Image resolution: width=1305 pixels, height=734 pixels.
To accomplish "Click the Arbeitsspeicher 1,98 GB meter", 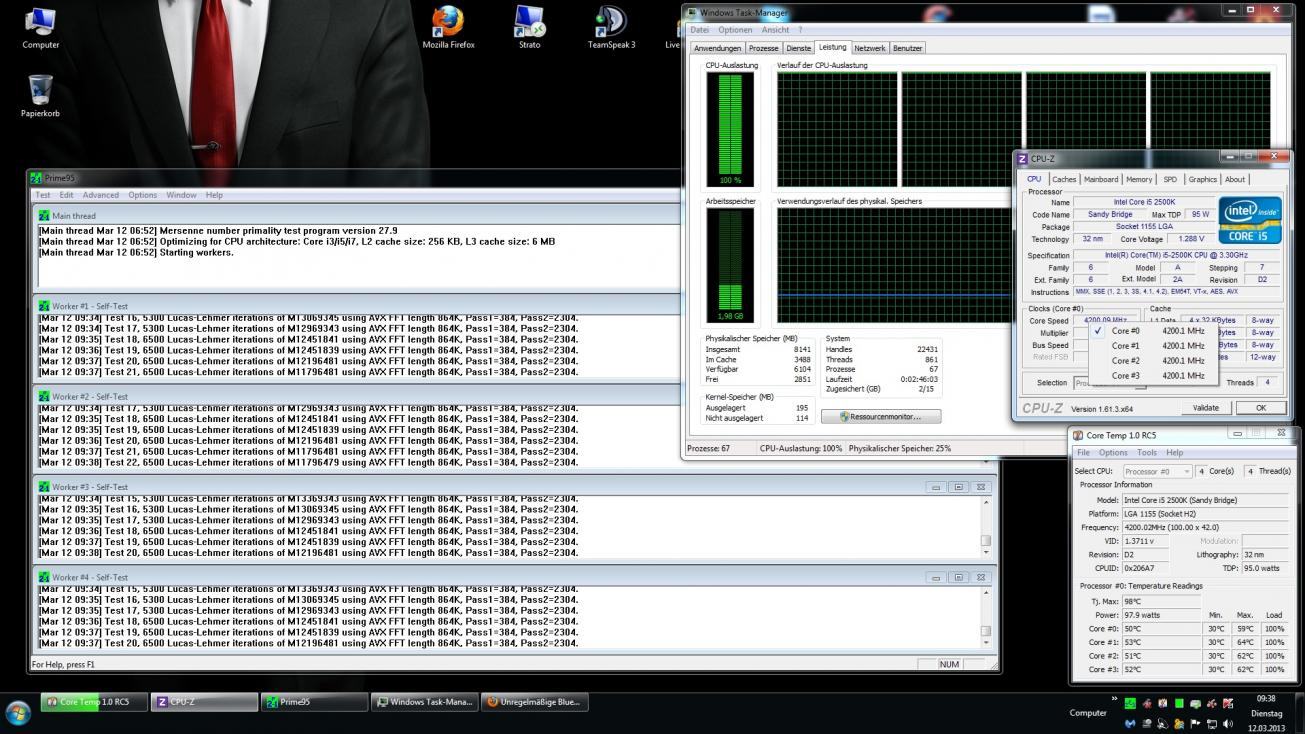I will pyautogui.click(x=729, y=266).
